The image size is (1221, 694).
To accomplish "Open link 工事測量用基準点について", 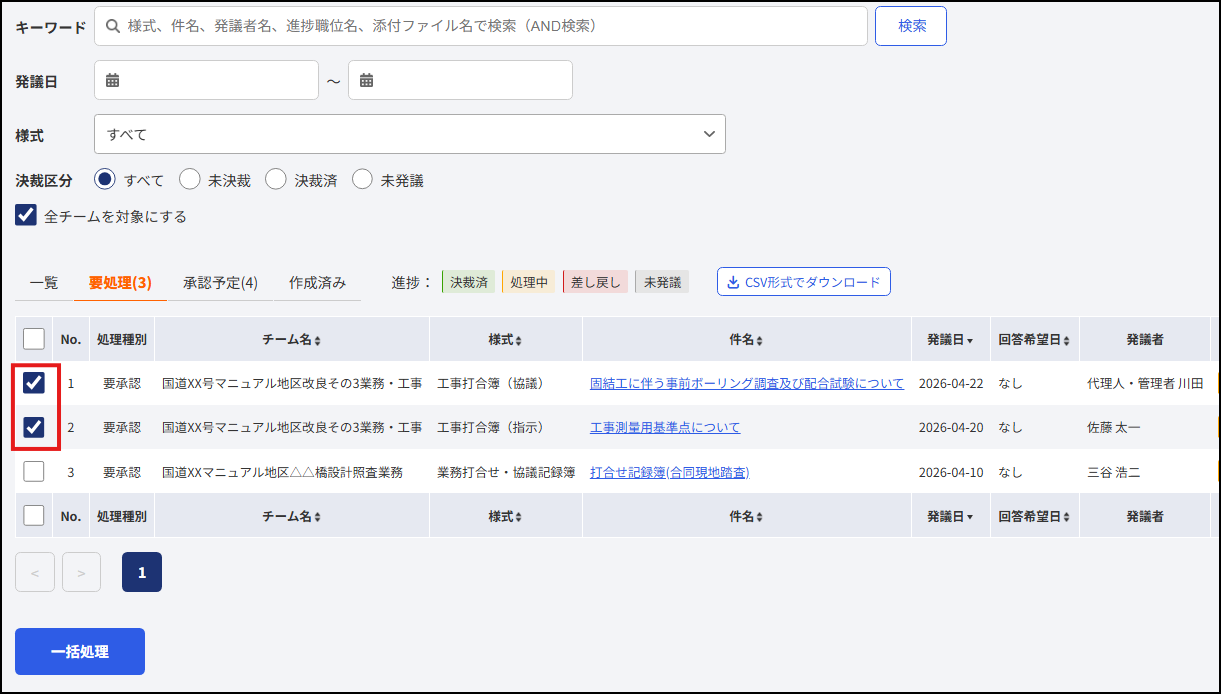I will 665,428.
